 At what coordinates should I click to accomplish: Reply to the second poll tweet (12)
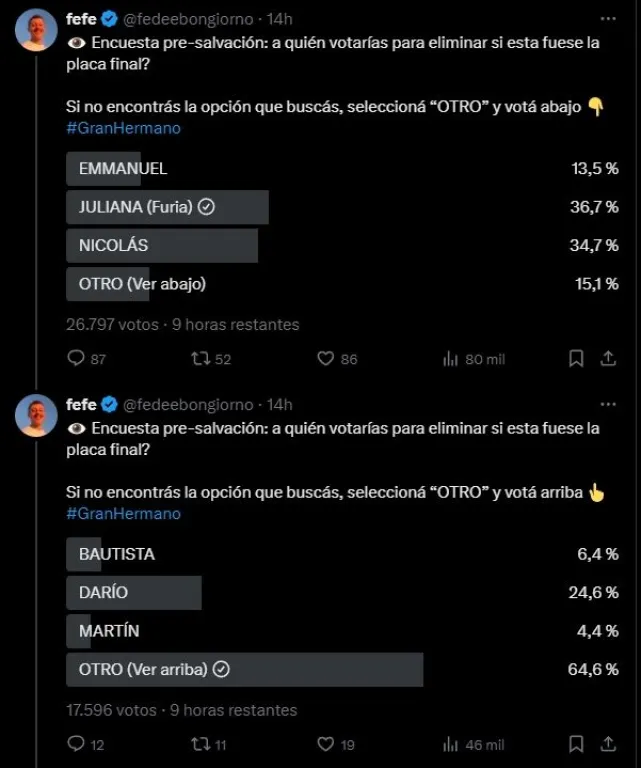click(86, 744)
